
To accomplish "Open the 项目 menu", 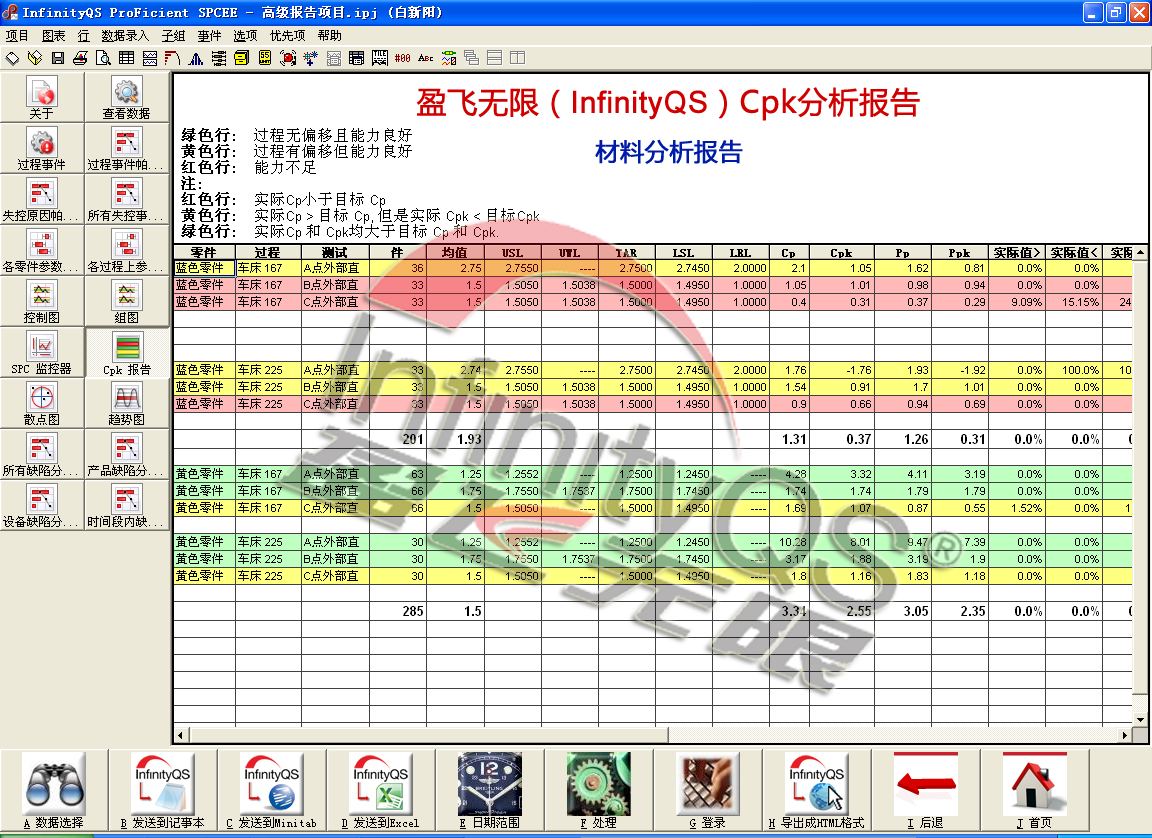I will (x=17, y=35).
